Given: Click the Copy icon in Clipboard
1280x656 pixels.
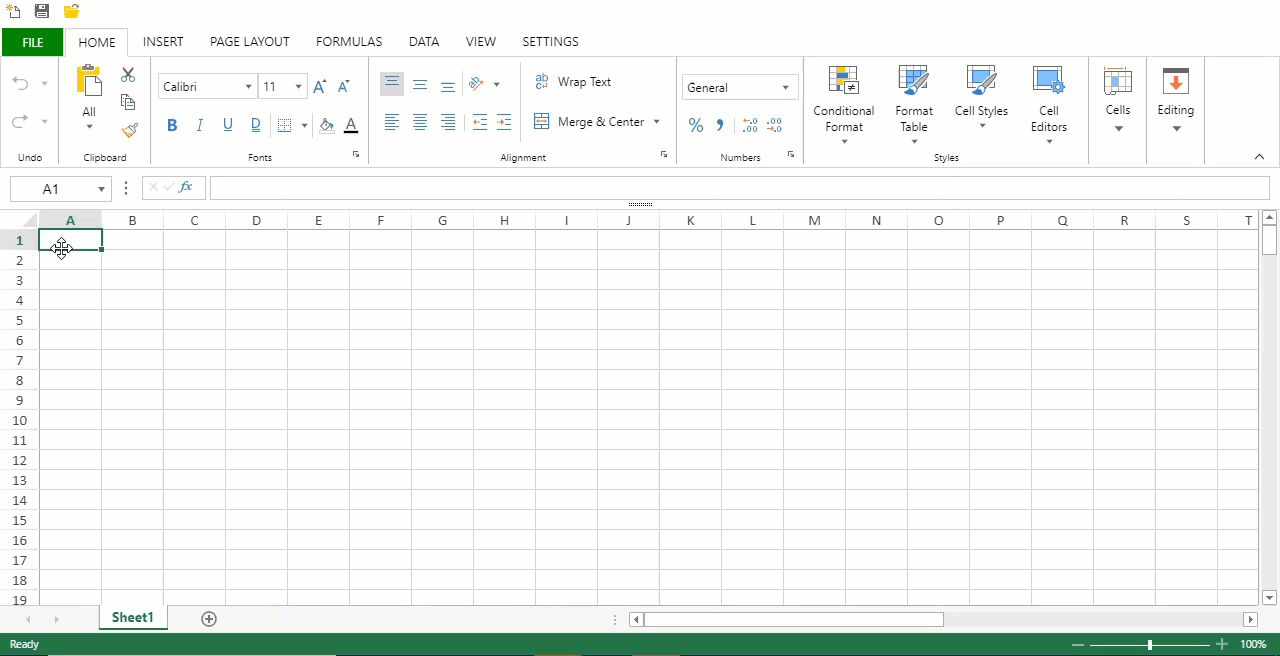Looking at the screenshot, I should pos(128,102).
